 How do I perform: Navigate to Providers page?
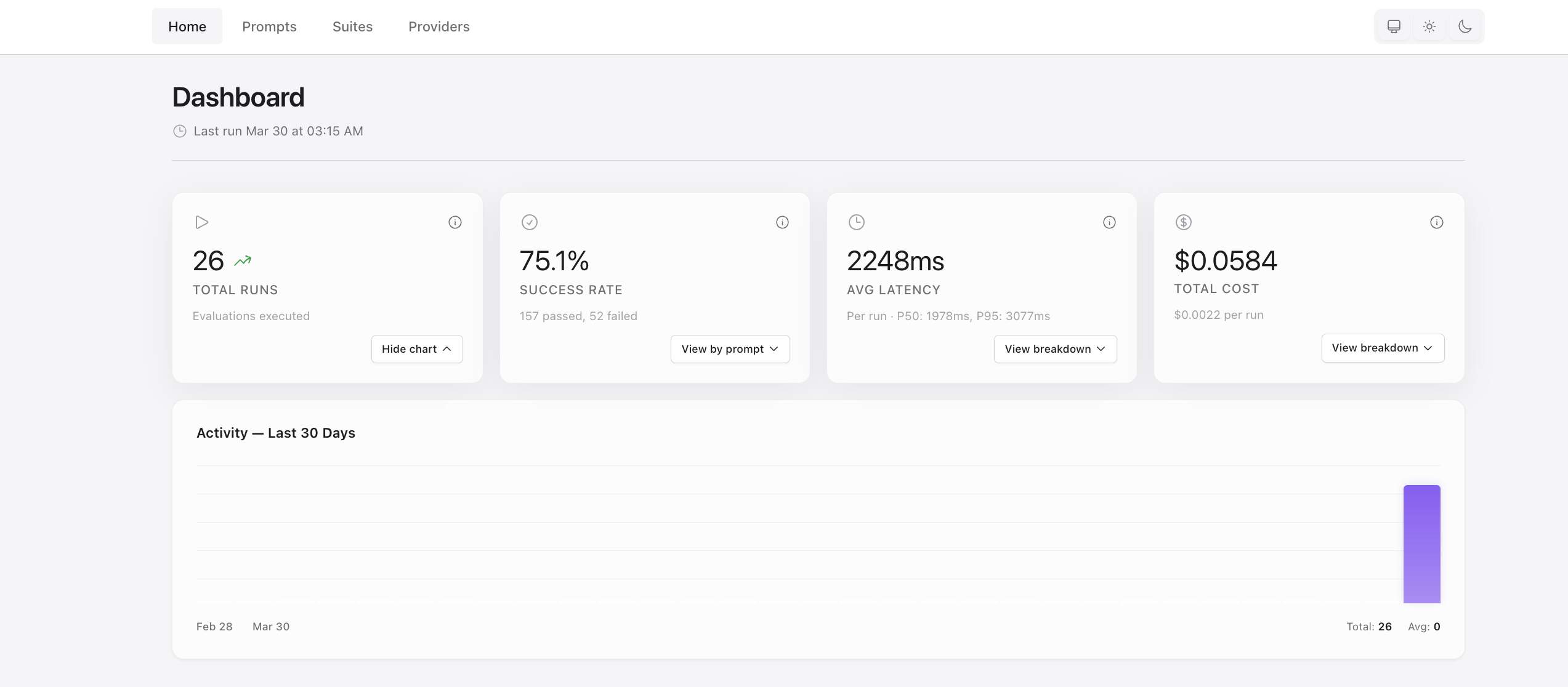tap(438, 26)
